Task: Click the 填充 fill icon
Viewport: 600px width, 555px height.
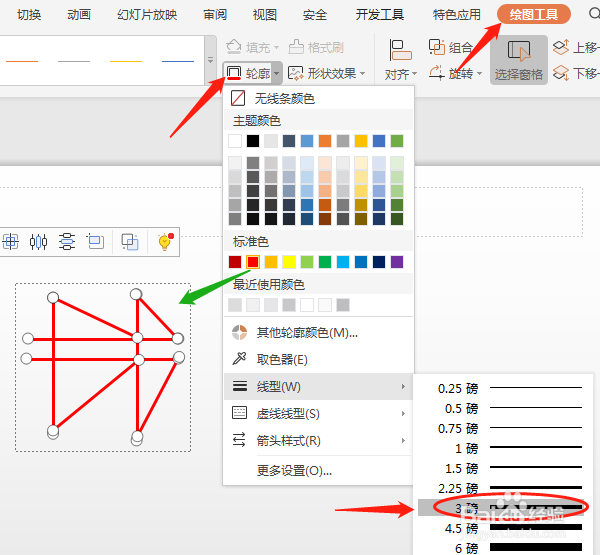Action: 234,47
